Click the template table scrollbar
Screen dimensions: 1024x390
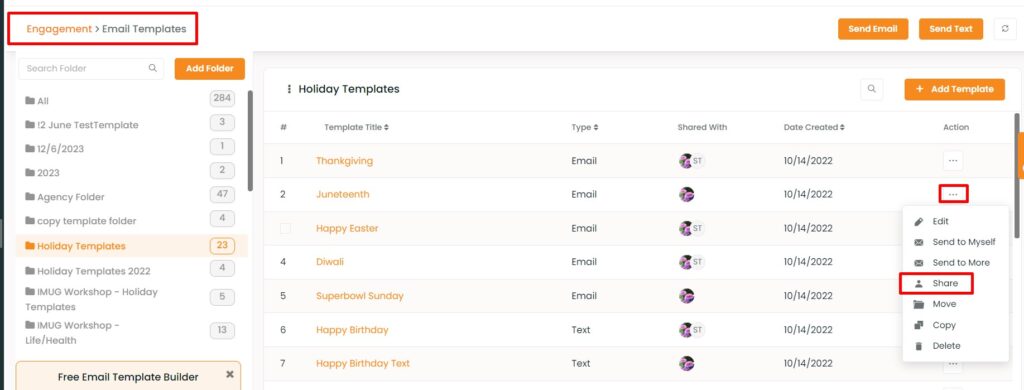1017,175
